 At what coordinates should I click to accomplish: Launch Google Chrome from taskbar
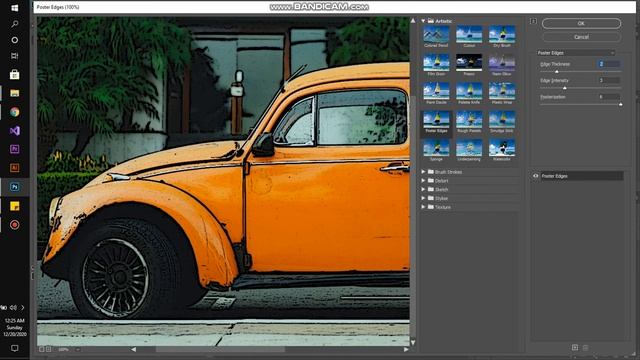[x=15, y=112]
